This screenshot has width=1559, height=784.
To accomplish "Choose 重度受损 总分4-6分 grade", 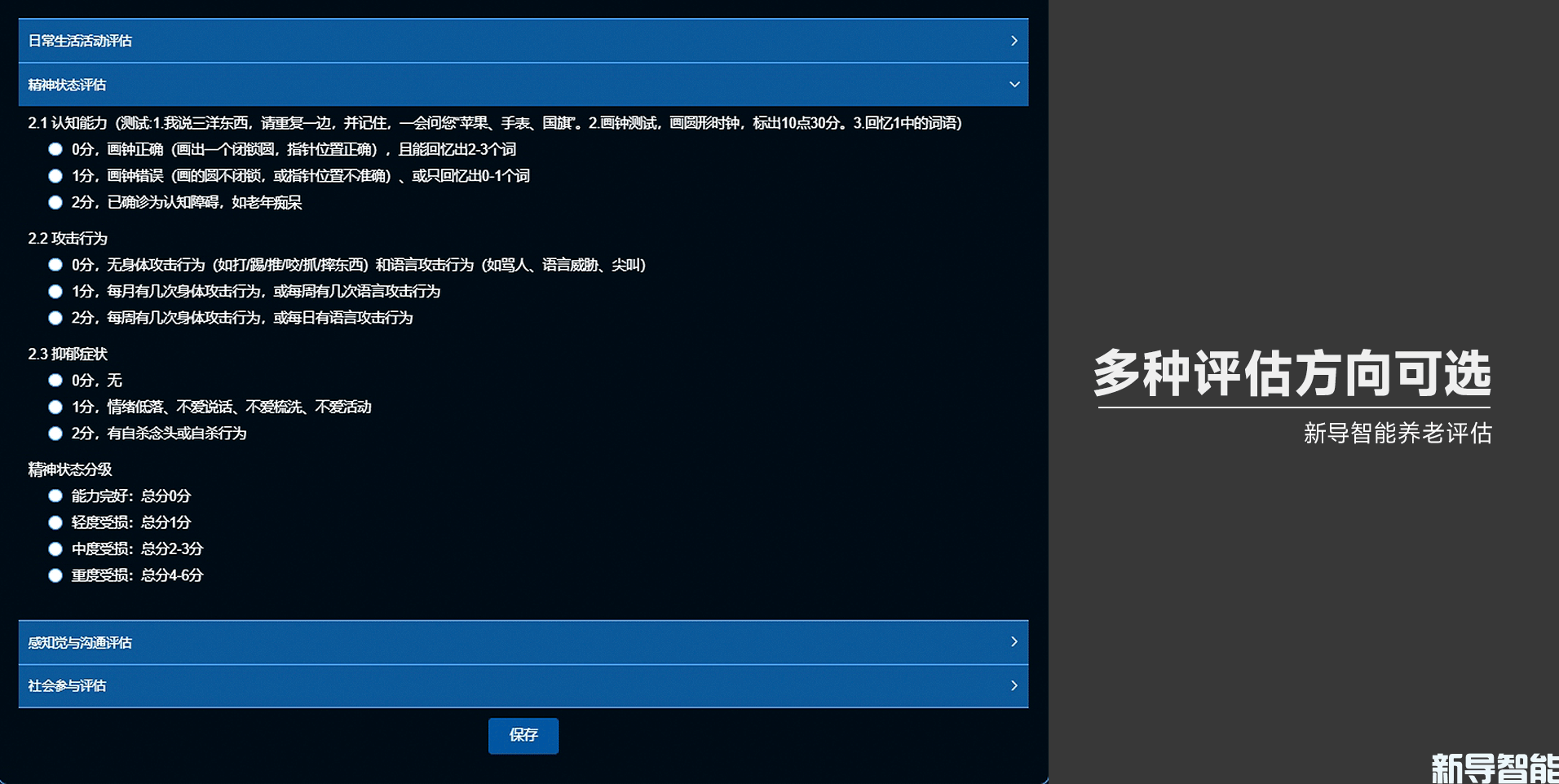I will click(55, 575).
